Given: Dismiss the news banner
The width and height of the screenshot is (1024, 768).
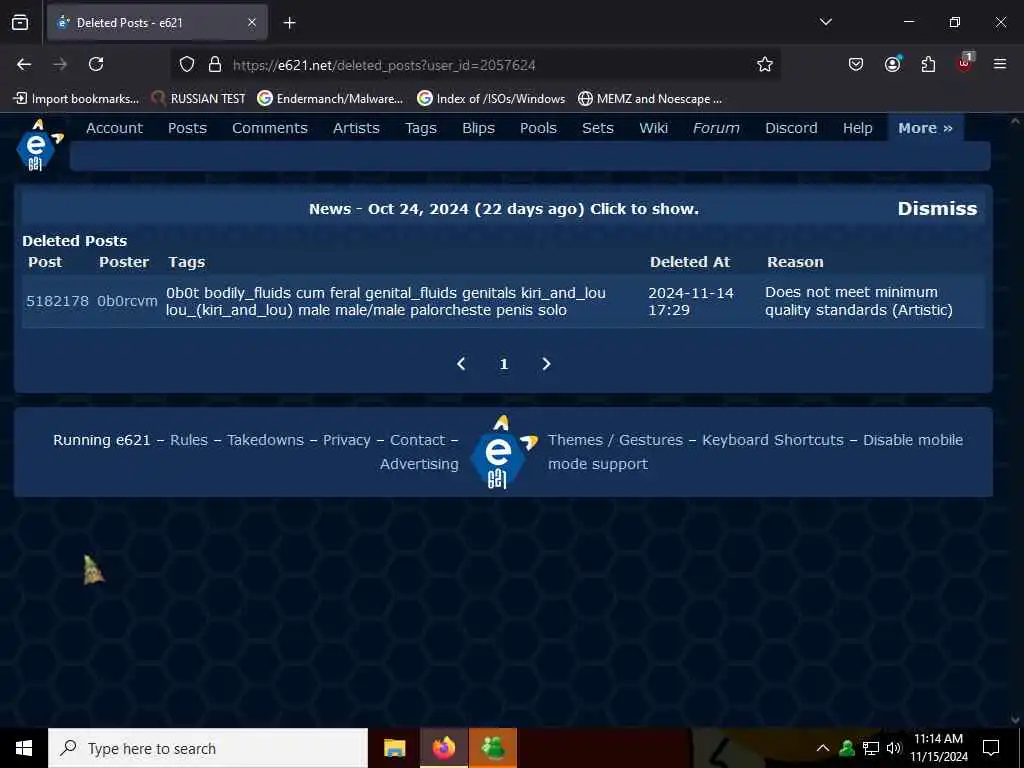Looking at the screenshot, I should (937, 208).
